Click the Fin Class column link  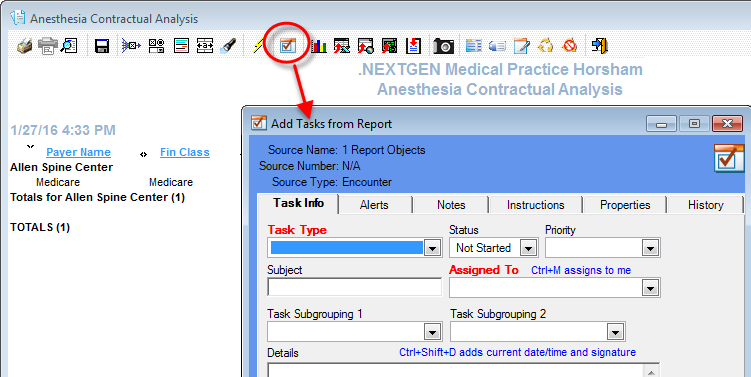click(x=185, y=152)
